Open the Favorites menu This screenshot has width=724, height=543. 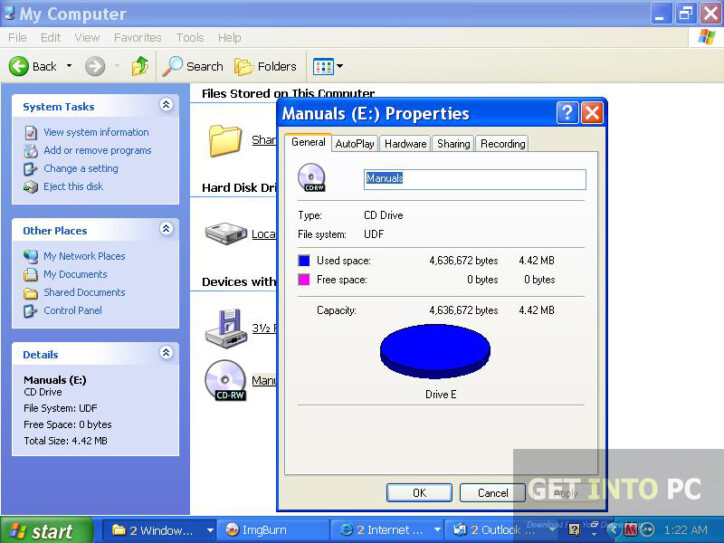pos(138,37)
